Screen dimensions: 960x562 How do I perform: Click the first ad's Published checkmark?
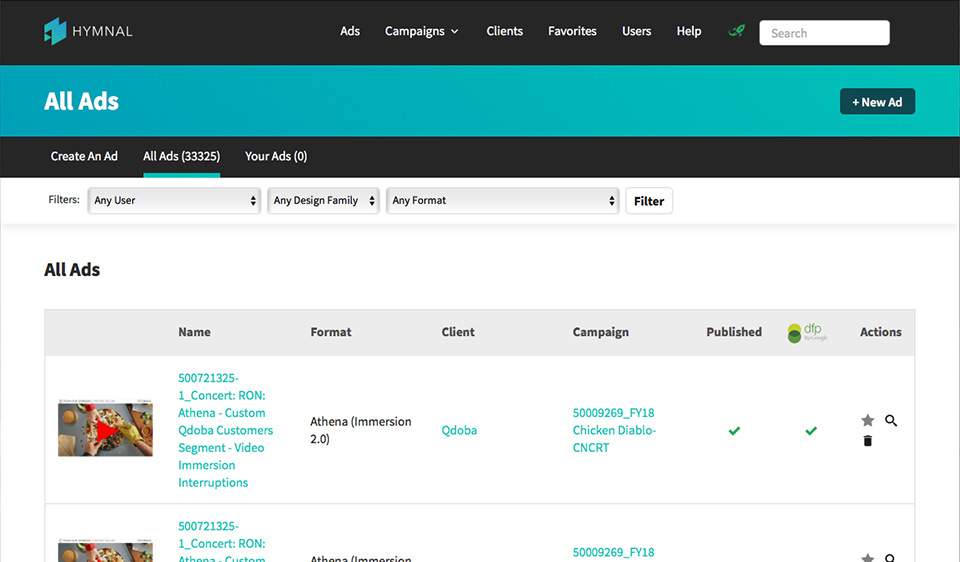(x=734, y=431)
